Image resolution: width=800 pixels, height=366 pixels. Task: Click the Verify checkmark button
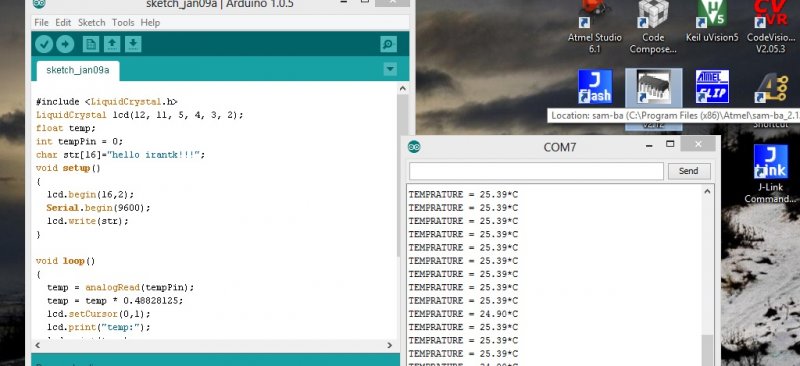[x=44, y=44]
